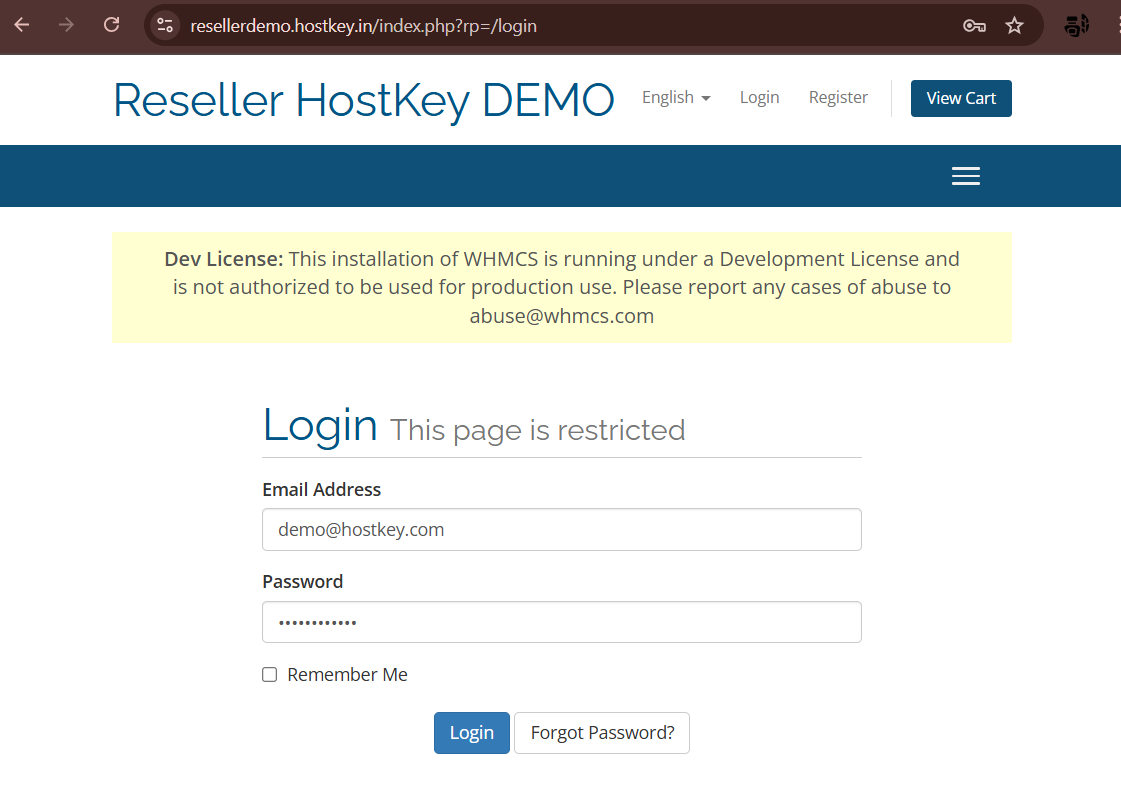Go to the Register page
Image resolution: width=1121 pixels, height=797 pixels.
[x=838, y=98]
